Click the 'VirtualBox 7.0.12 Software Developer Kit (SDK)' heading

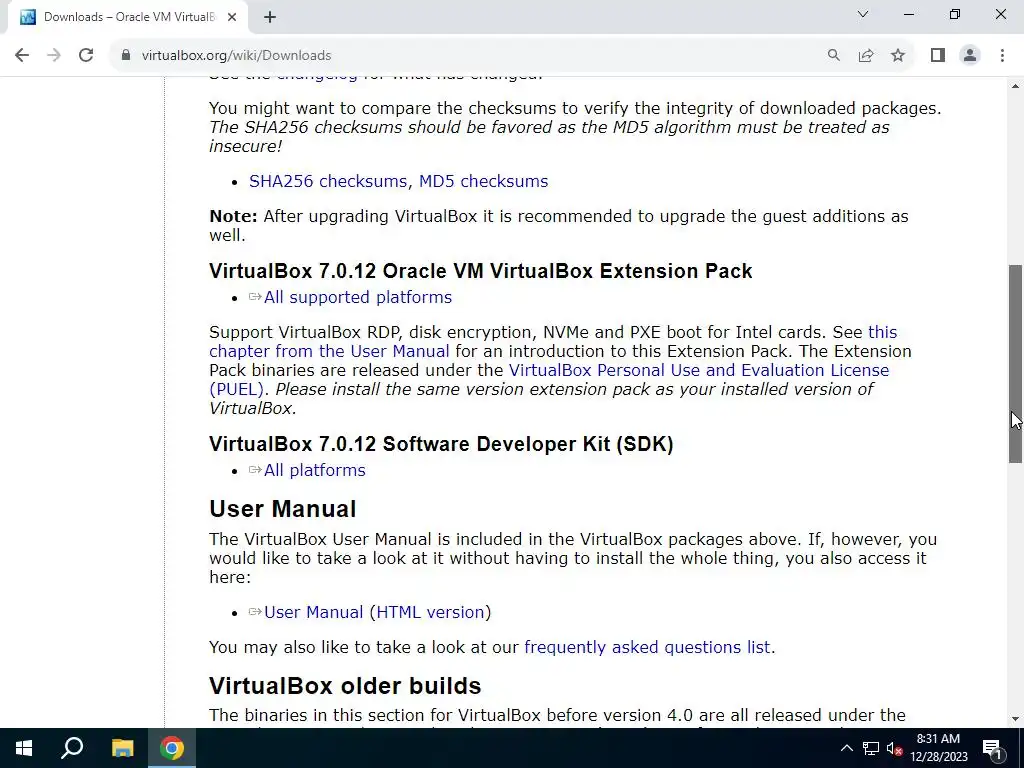click(x=441, y=444)
